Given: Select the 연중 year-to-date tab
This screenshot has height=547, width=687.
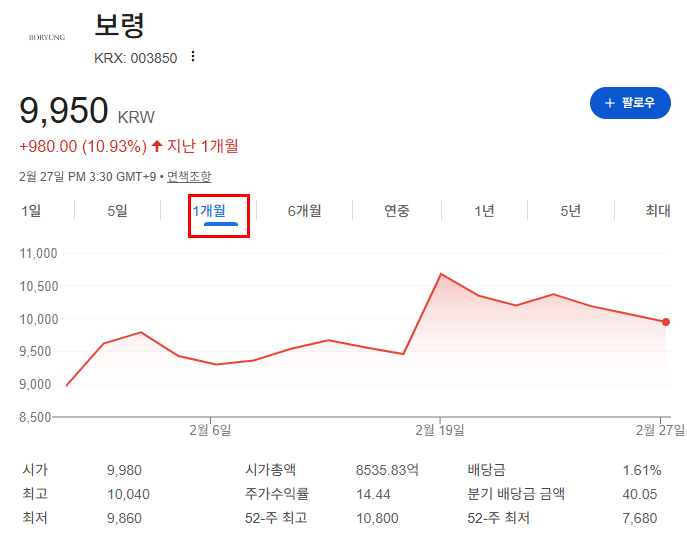Looking at the screenshot, I should (x=397, y=211).
